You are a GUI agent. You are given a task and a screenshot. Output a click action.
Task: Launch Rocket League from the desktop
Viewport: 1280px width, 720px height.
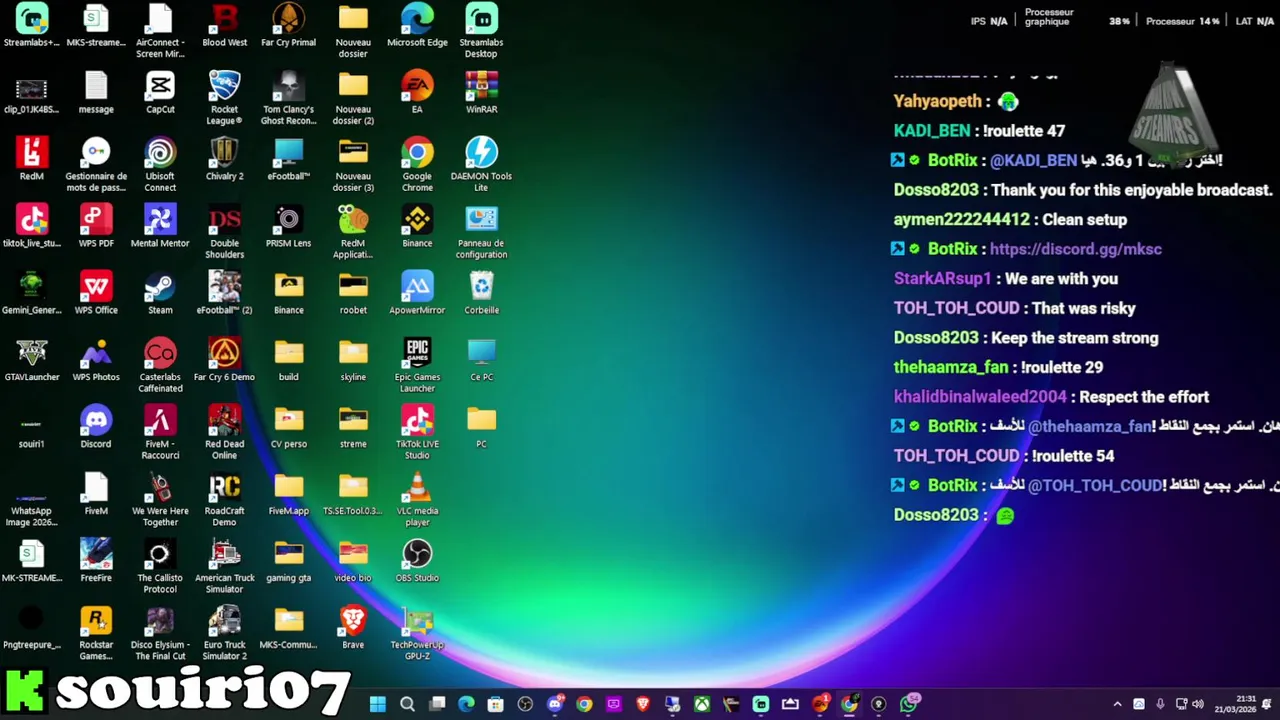(224, 97)
